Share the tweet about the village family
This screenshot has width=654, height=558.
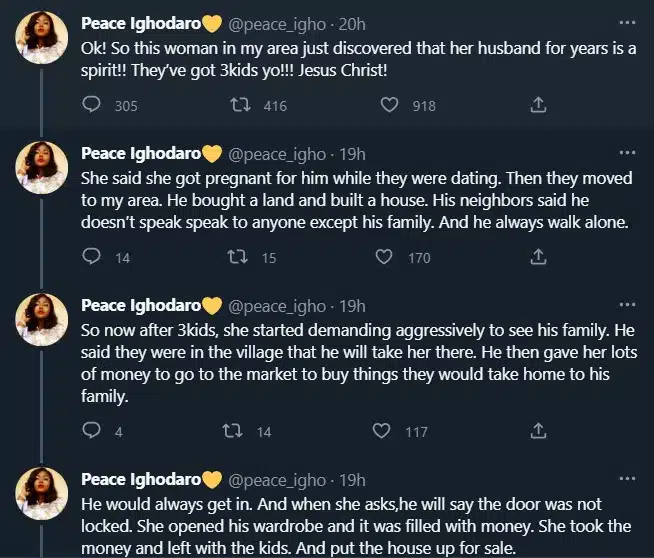click(x=538, y=431)
